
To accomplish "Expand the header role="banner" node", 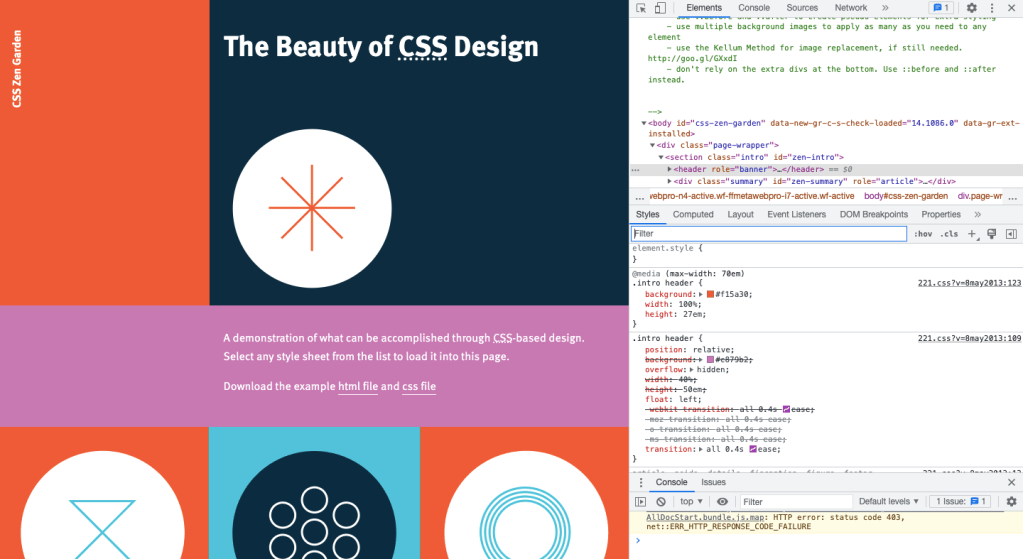I will (x=670, y=170).
